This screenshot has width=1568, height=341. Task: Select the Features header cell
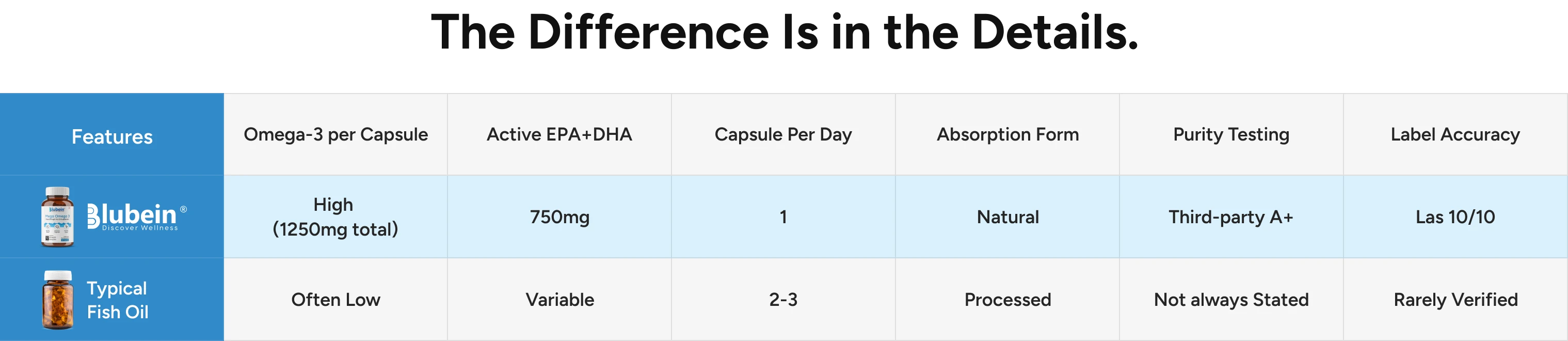click(112, 136)
